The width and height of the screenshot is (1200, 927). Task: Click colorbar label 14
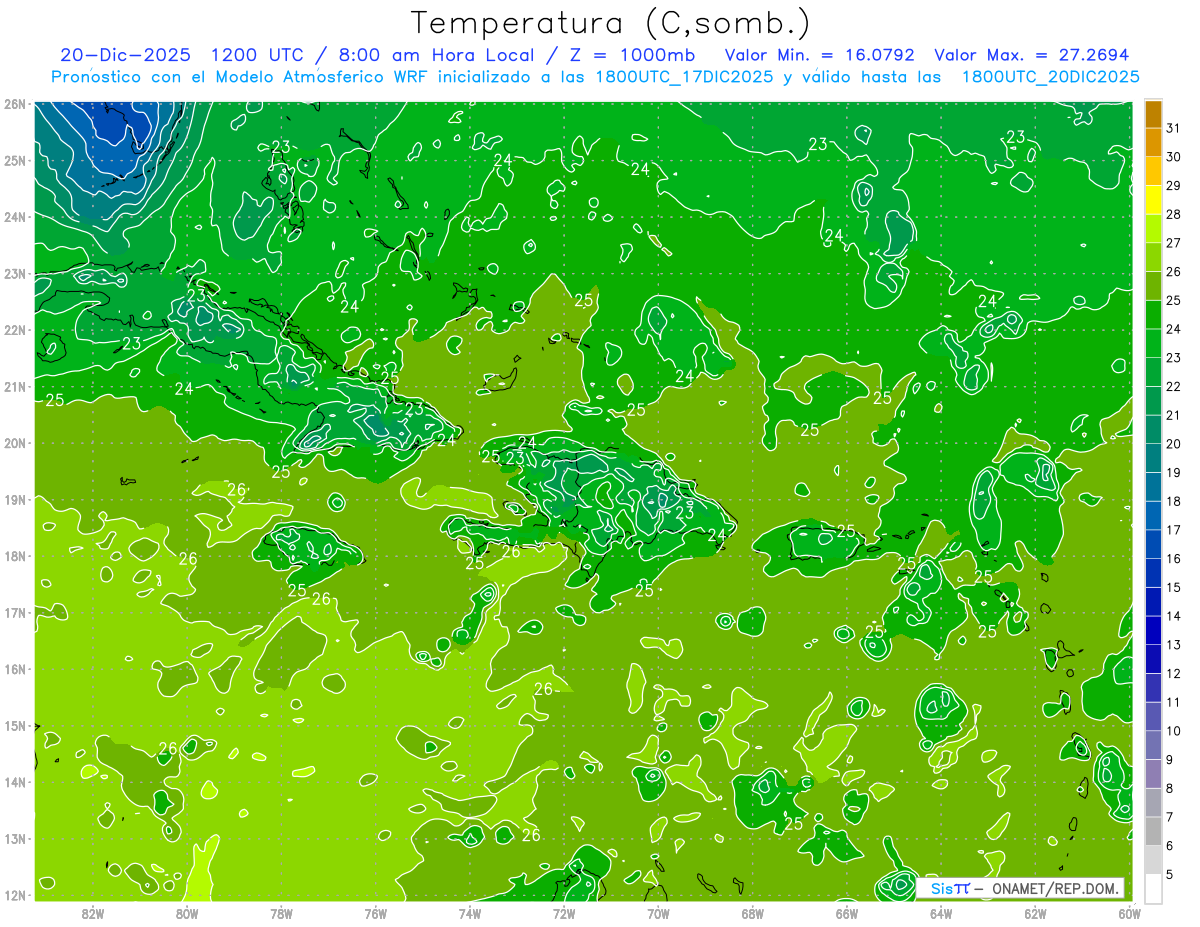(x=1174, y=616)
